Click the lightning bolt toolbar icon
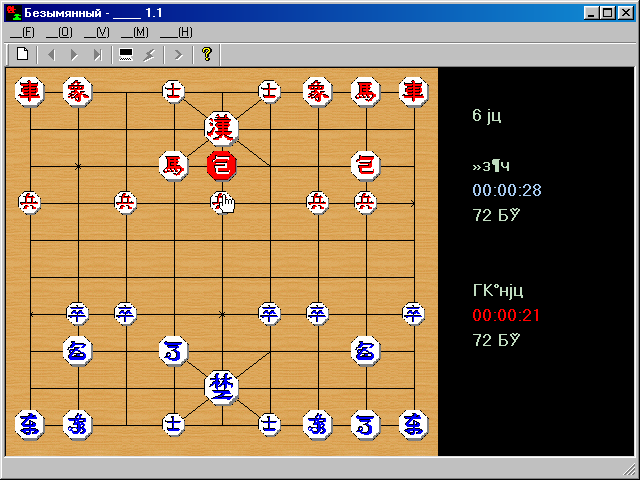640x480 pixels. [149, 54]
